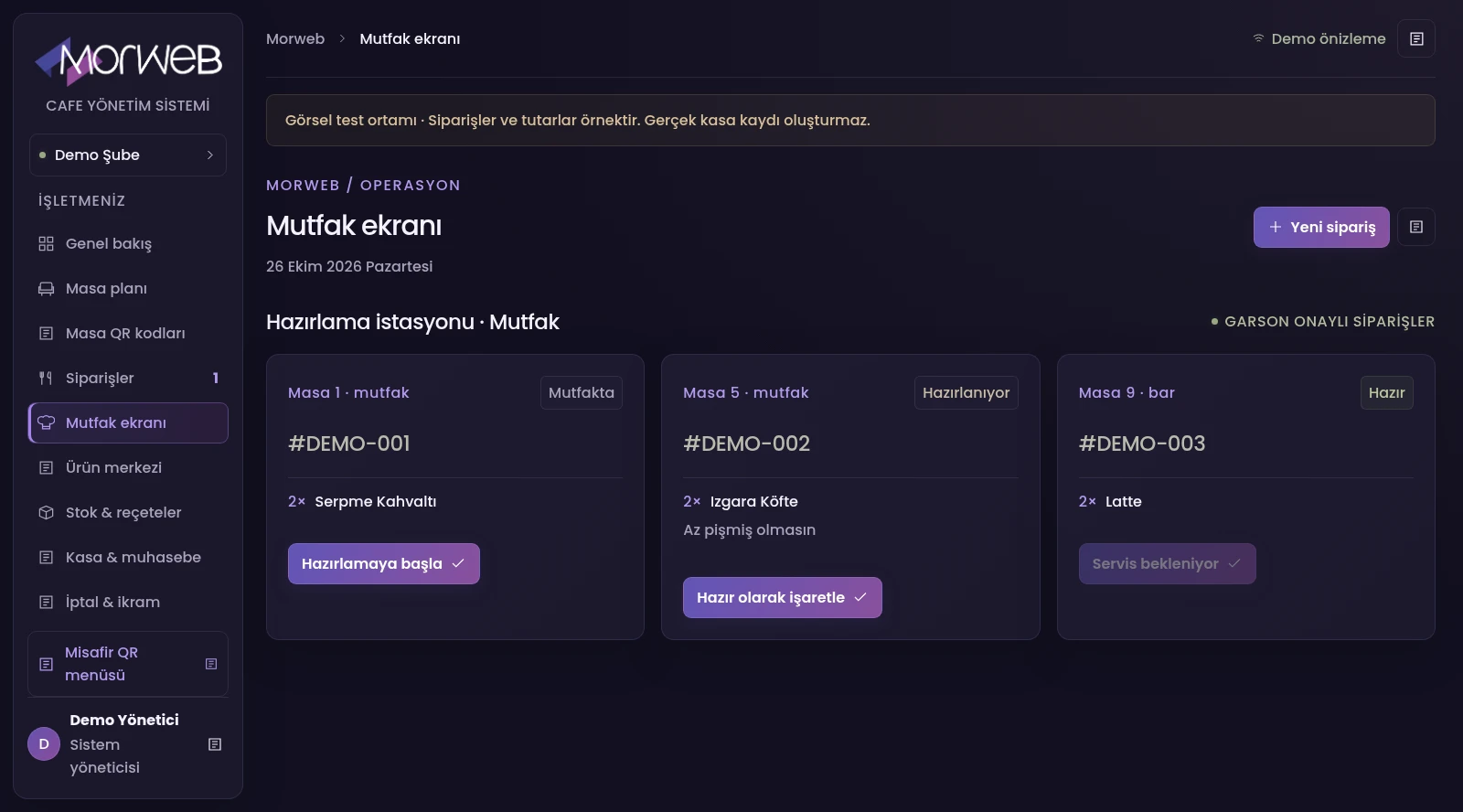Click the Hazırlanıyor status badge

(966, 392)
